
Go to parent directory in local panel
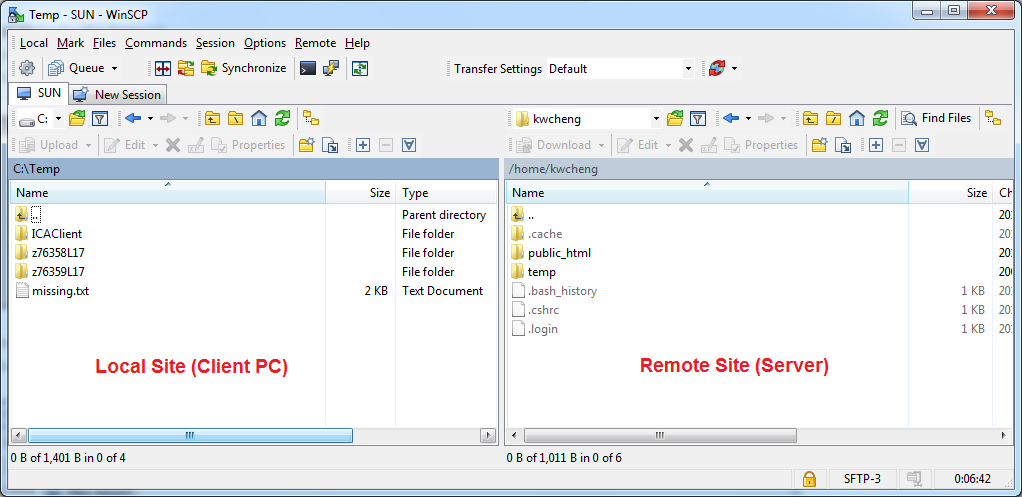pyautogui.click(x=212, y=118)
